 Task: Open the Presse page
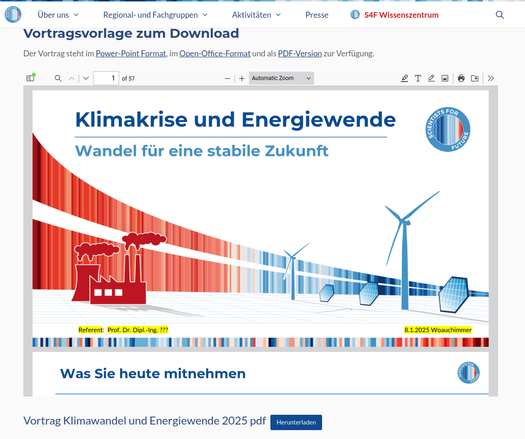point(317,15)
